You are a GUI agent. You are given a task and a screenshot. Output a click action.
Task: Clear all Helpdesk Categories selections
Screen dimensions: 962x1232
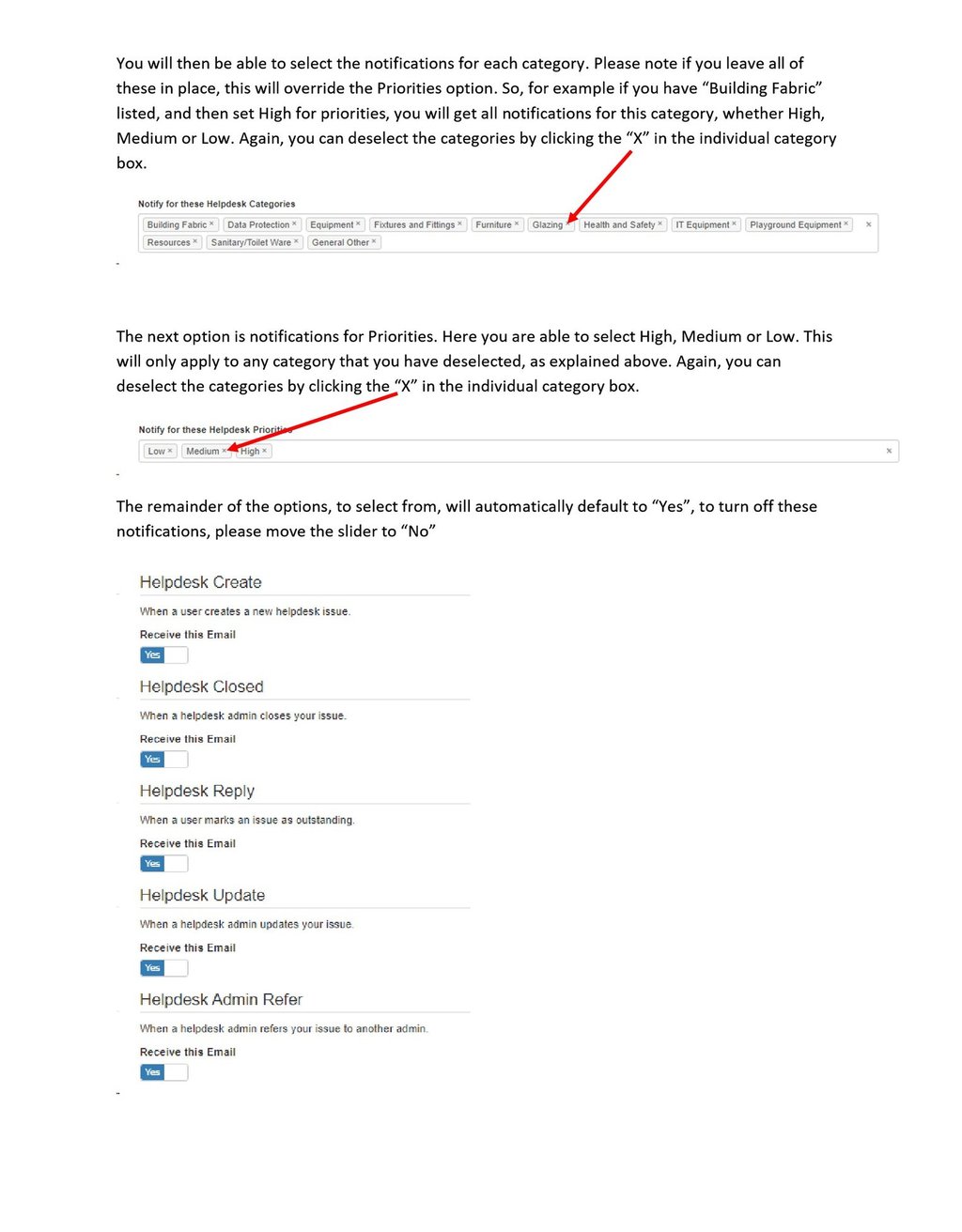[868, 224]
